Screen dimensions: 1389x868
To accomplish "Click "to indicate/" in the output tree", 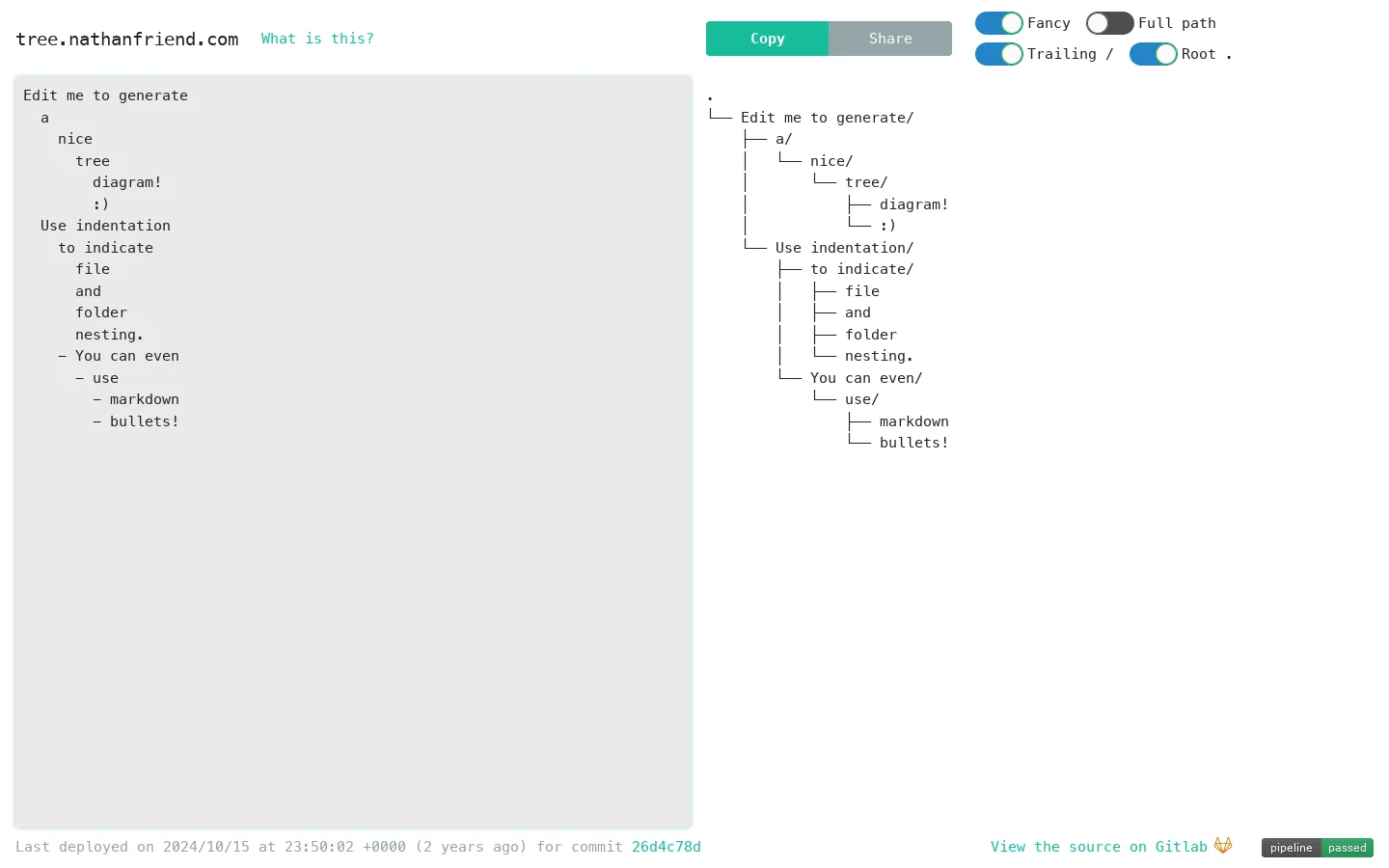I will [x=861, y=269].
